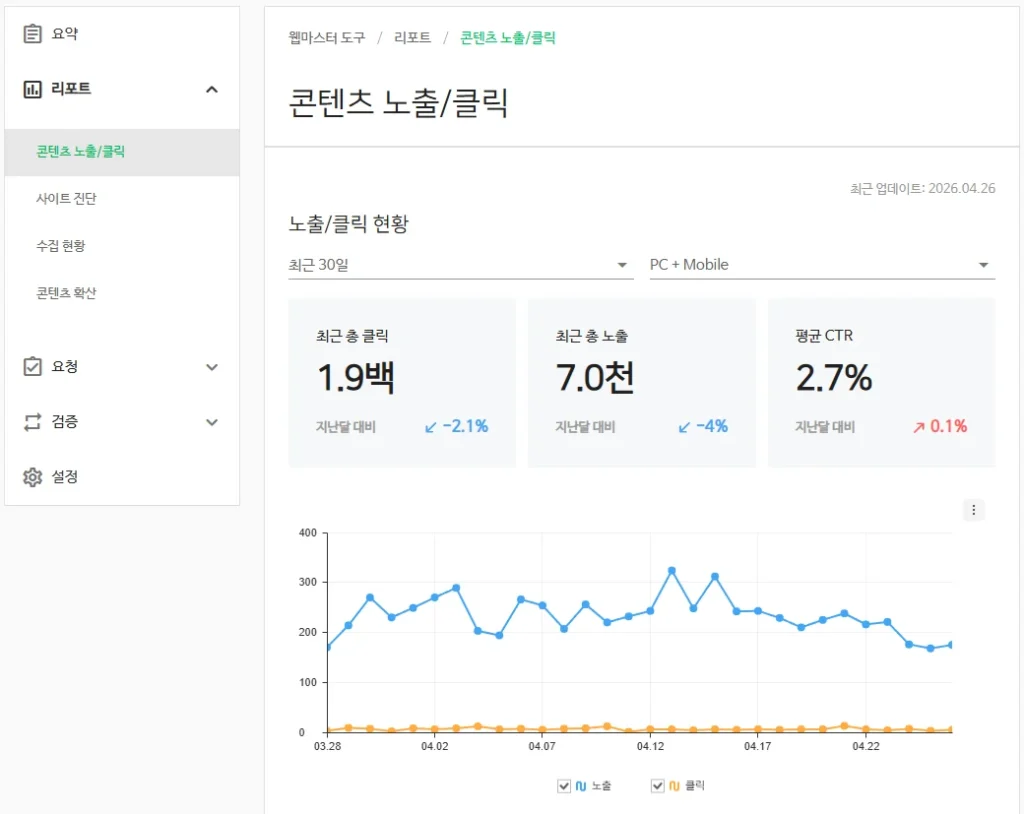Expand the 검증 menu chevron
The image size is (1024, 814).
point(211,422)
